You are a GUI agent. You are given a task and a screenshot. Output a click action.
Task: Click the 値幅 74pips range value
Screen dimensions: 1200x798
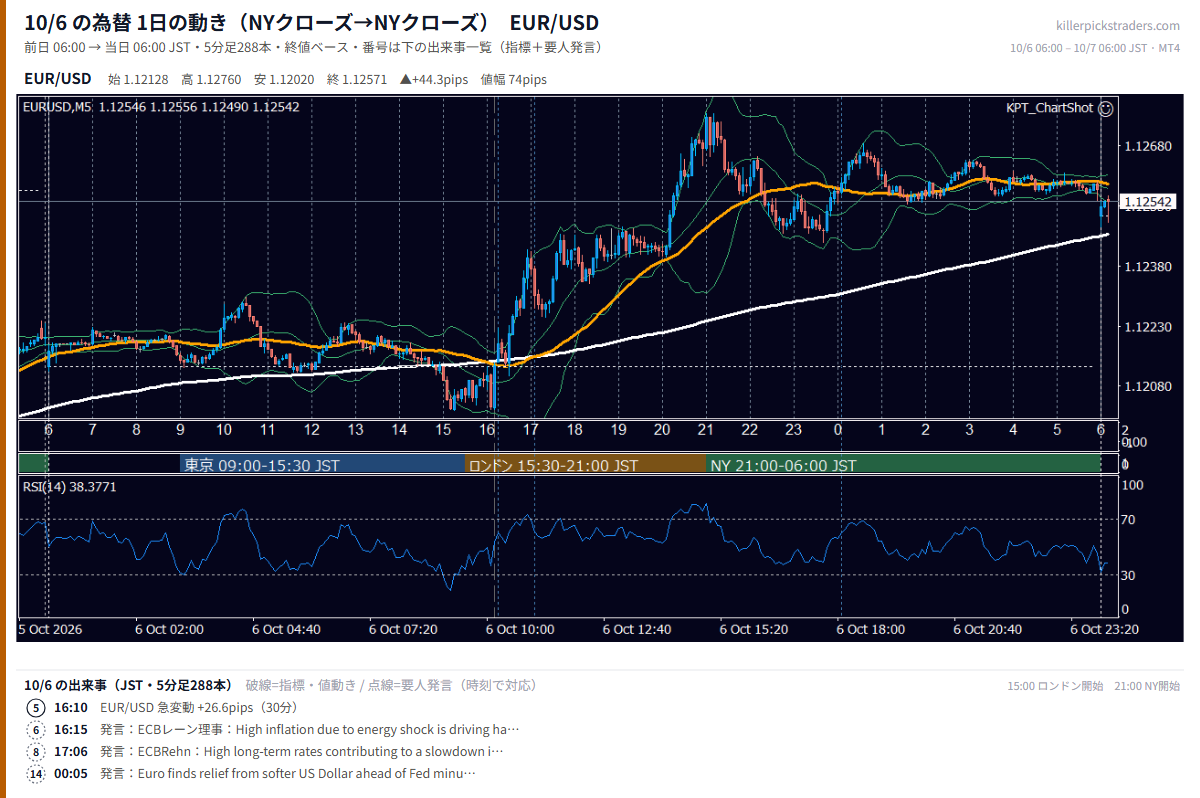coord(513,79)
